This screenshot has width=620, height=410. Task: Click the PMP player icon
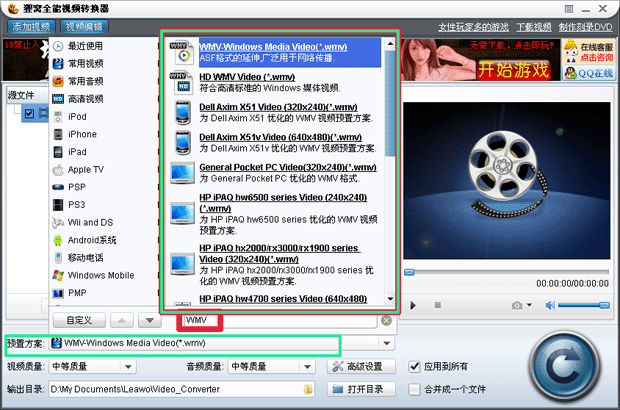(x=58, y=293)
